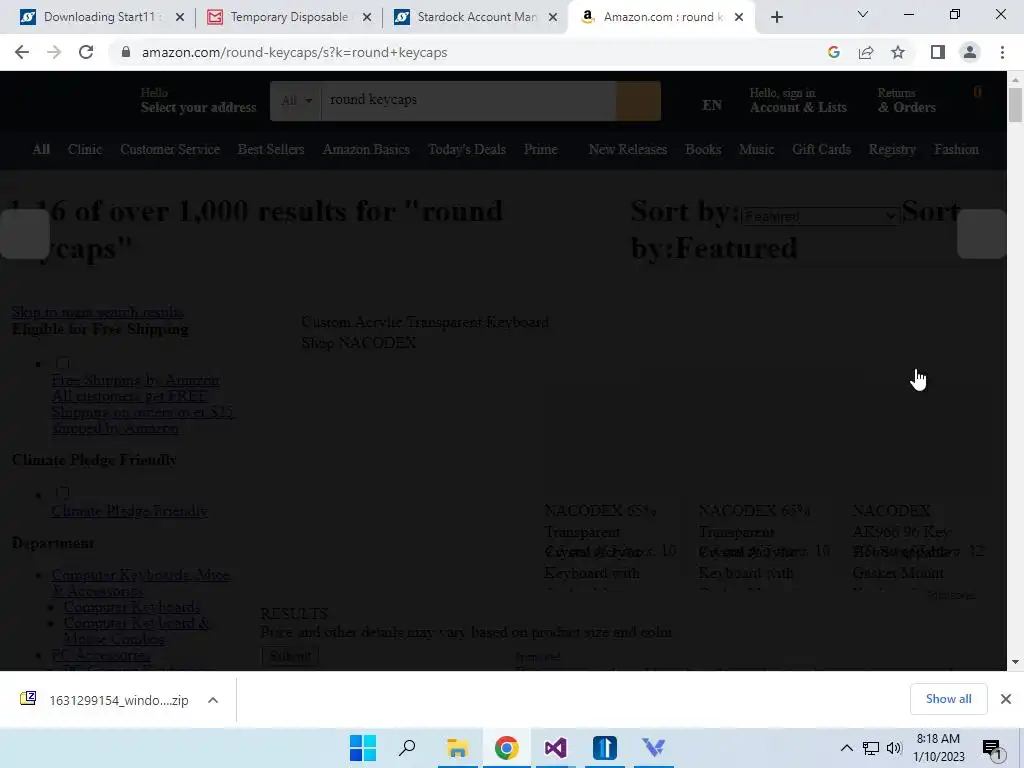Viewport: 1024px width, 768px height.
Task: Open Account & Lists menu
Action: coord(798,101)
